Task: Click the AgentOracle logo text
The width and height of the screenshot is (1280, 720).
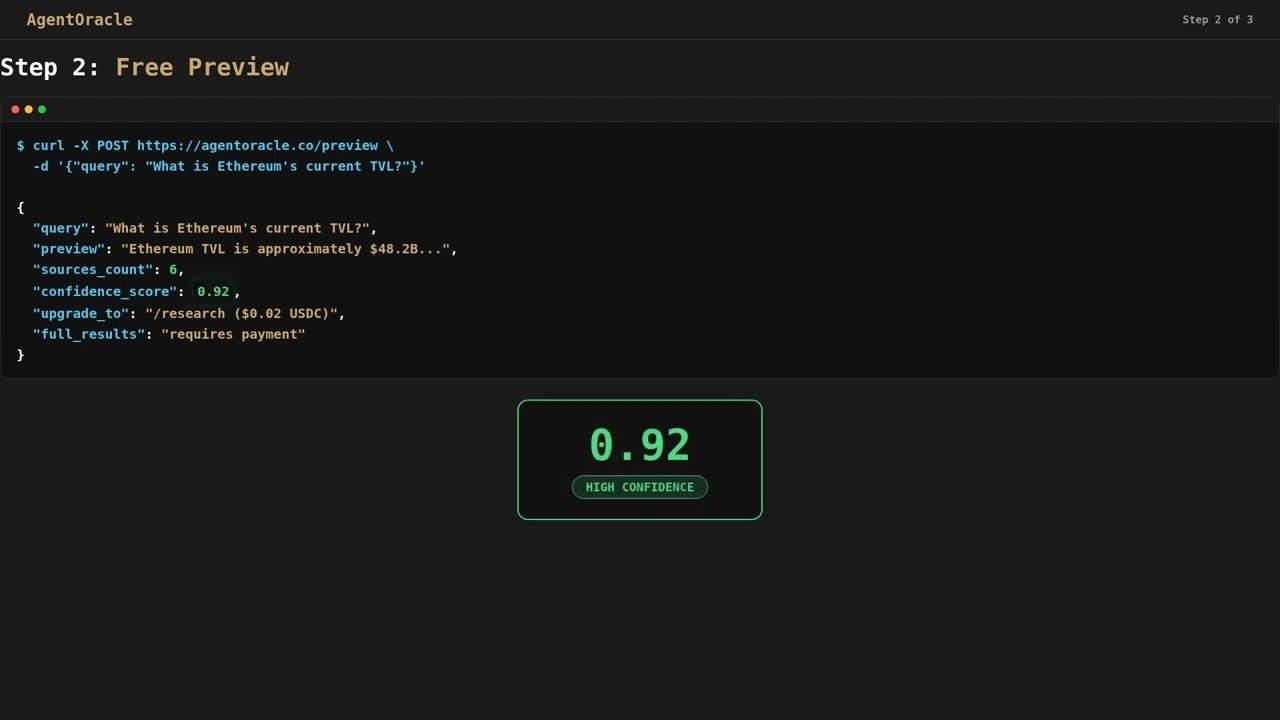Action: [79, 20]
